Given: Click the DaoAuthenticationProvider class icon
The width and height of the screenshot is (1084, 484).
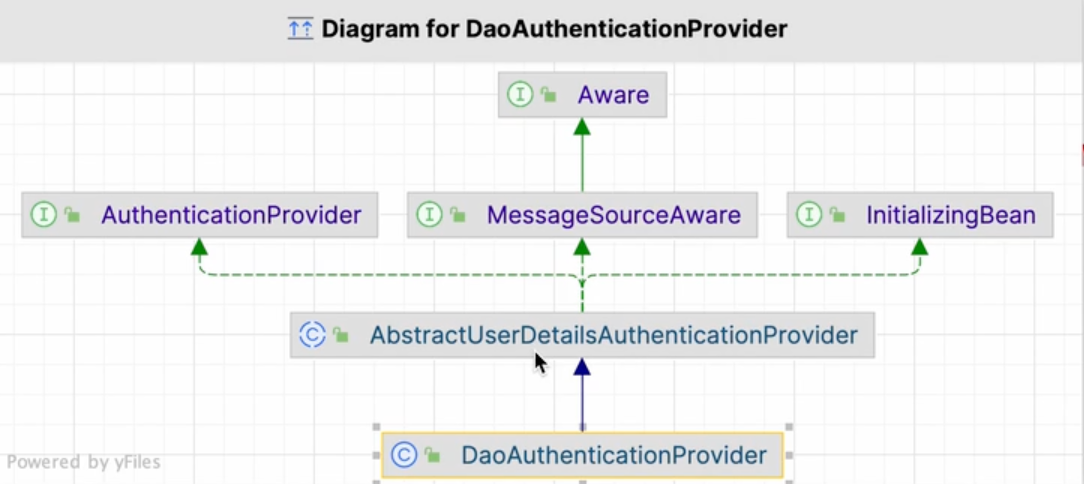Looking at the screenshot, I should (404, 456).
